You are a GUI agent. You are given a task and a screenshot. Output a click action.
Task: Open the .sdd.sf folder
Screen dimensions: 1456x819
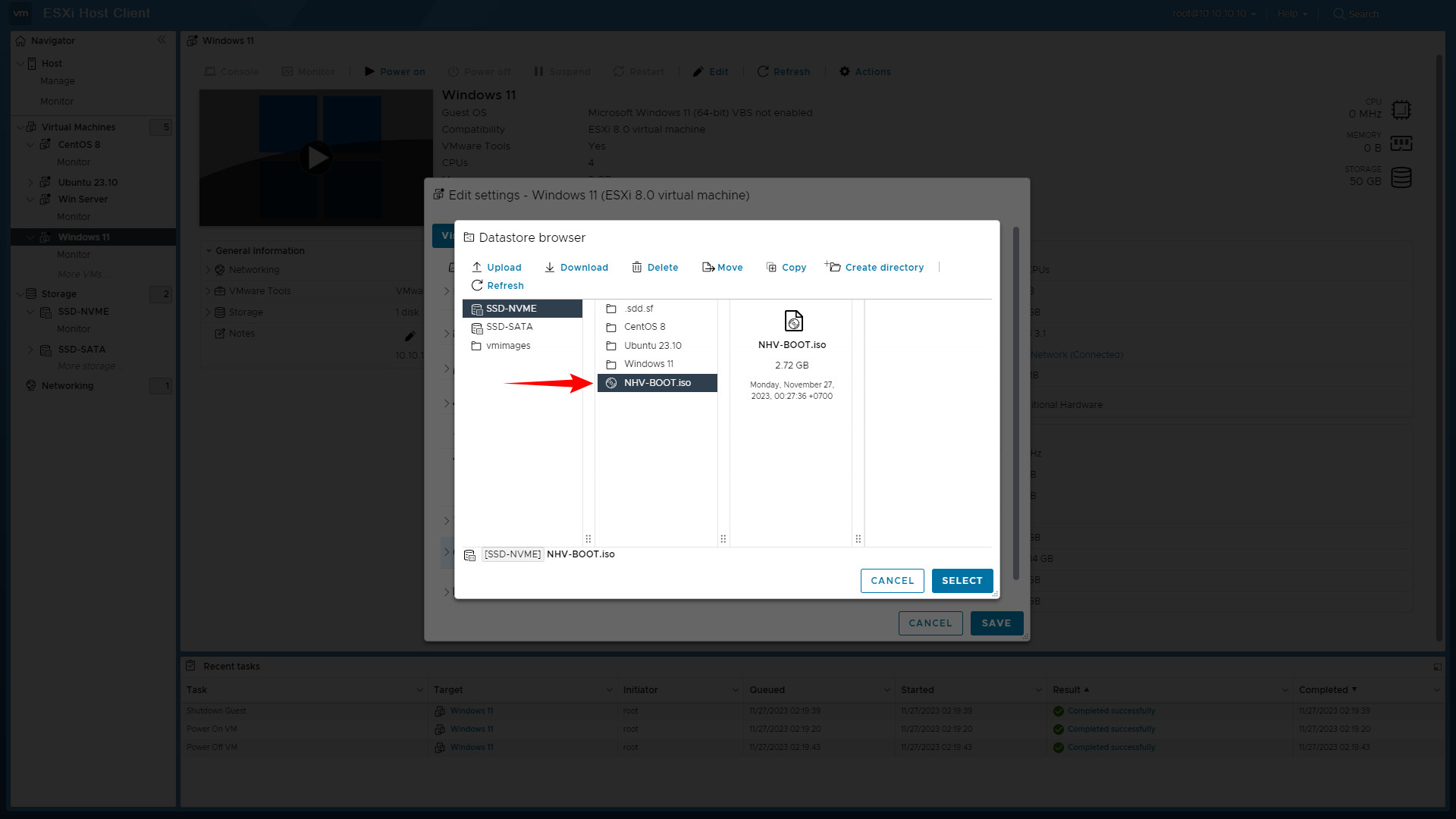(x=638, y=309)
